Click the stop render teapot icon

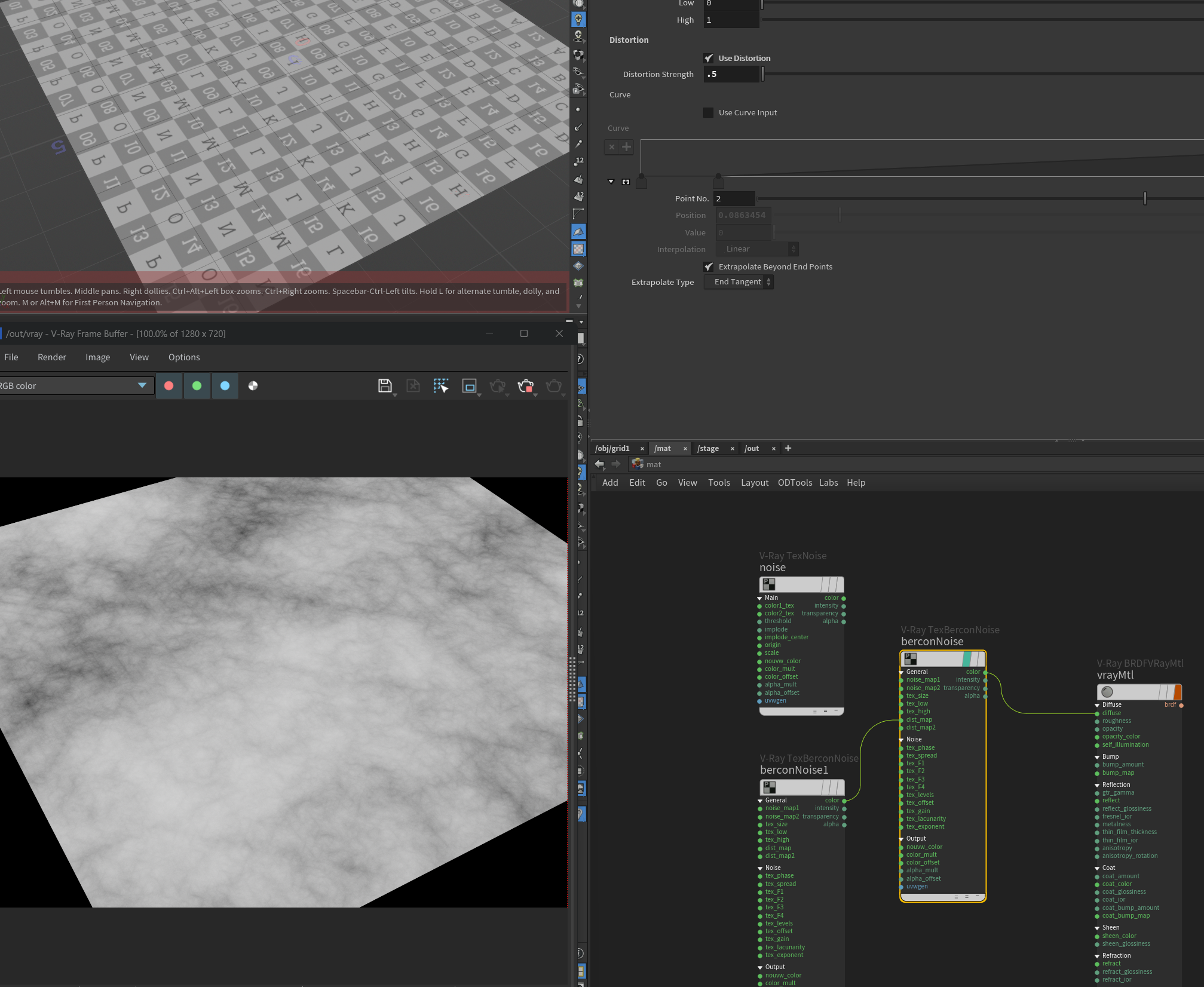pyautogui.click(x=526, y=386)
